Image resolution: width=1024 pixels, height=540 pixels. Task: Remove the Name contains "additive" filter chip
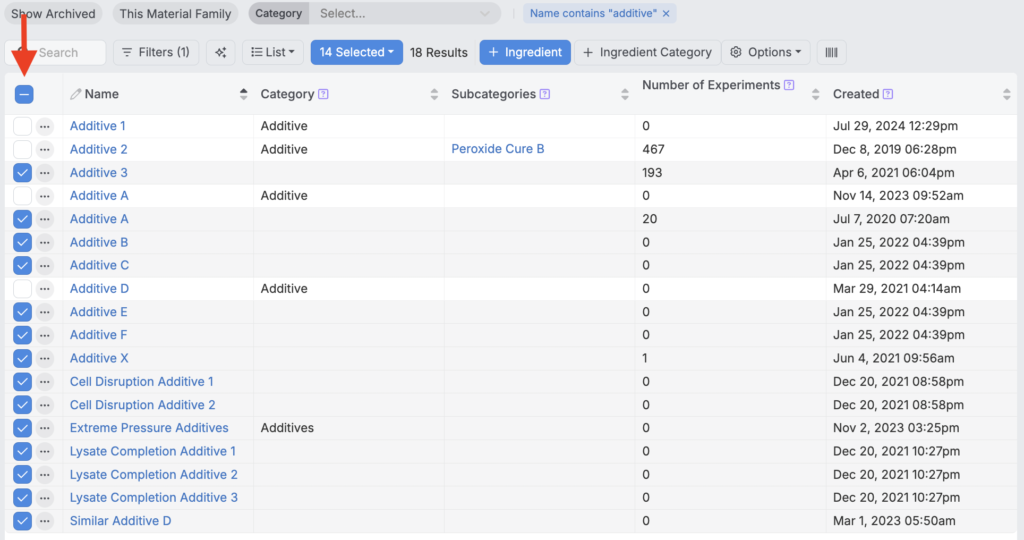666,14
